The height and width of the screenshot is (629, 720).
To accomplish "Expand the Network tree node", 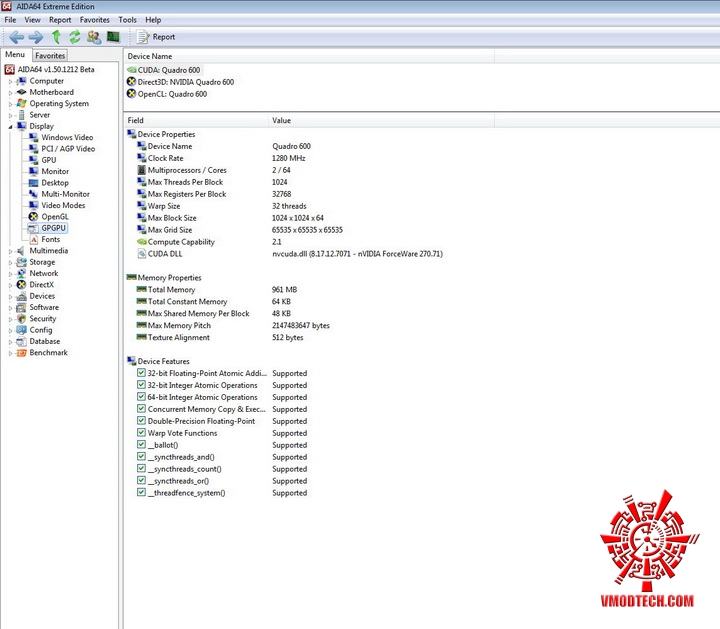I will coord(11,274).
